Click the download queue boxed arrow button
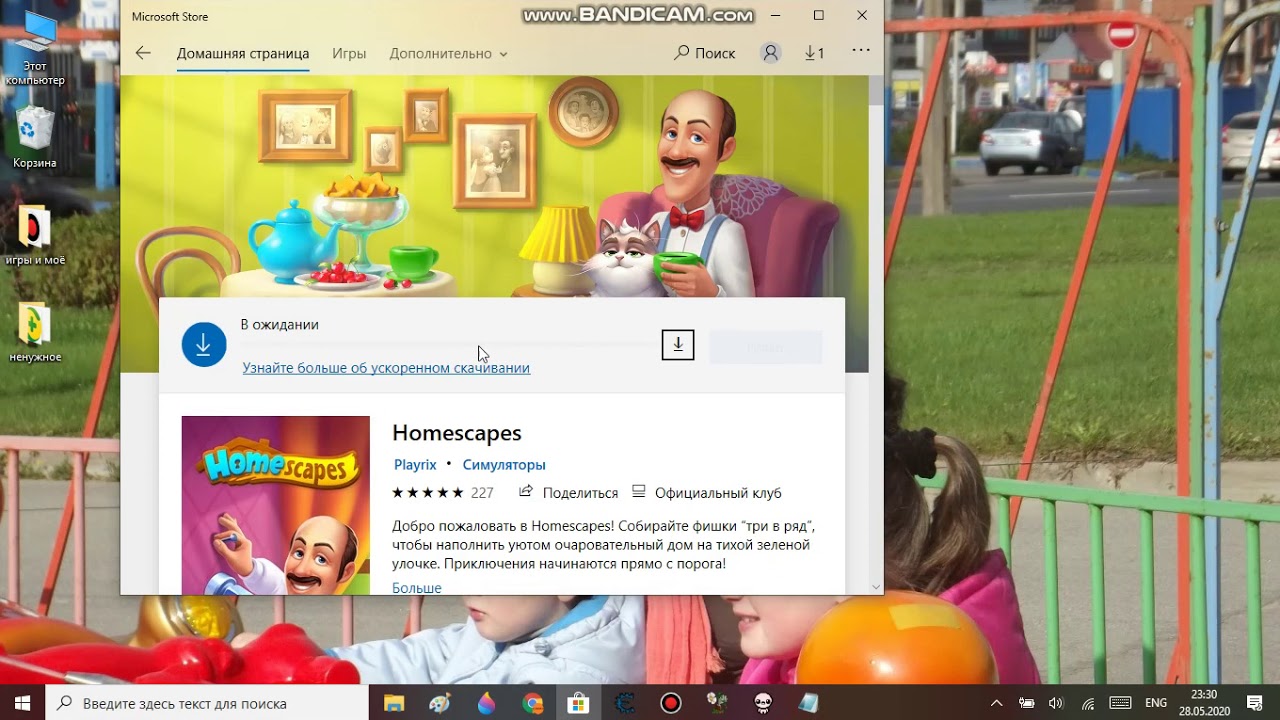The height and width of the screenshot is (720, 1280). point(678,345)
